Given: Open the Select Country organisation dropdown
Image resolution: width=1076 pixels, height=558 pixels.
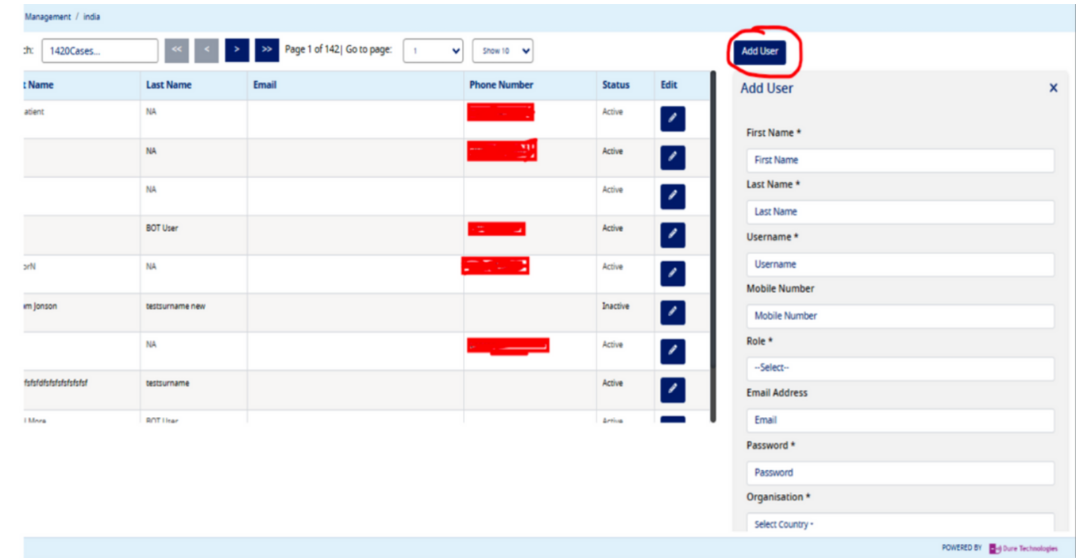Looking at the screenshot, I should [899, 524].
